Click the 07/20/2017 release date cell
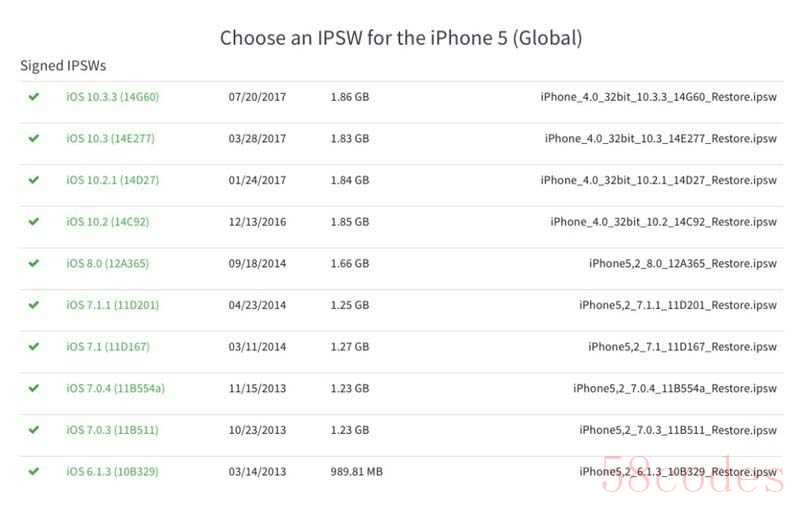This screenshot has height=505, width=800. 257,97
